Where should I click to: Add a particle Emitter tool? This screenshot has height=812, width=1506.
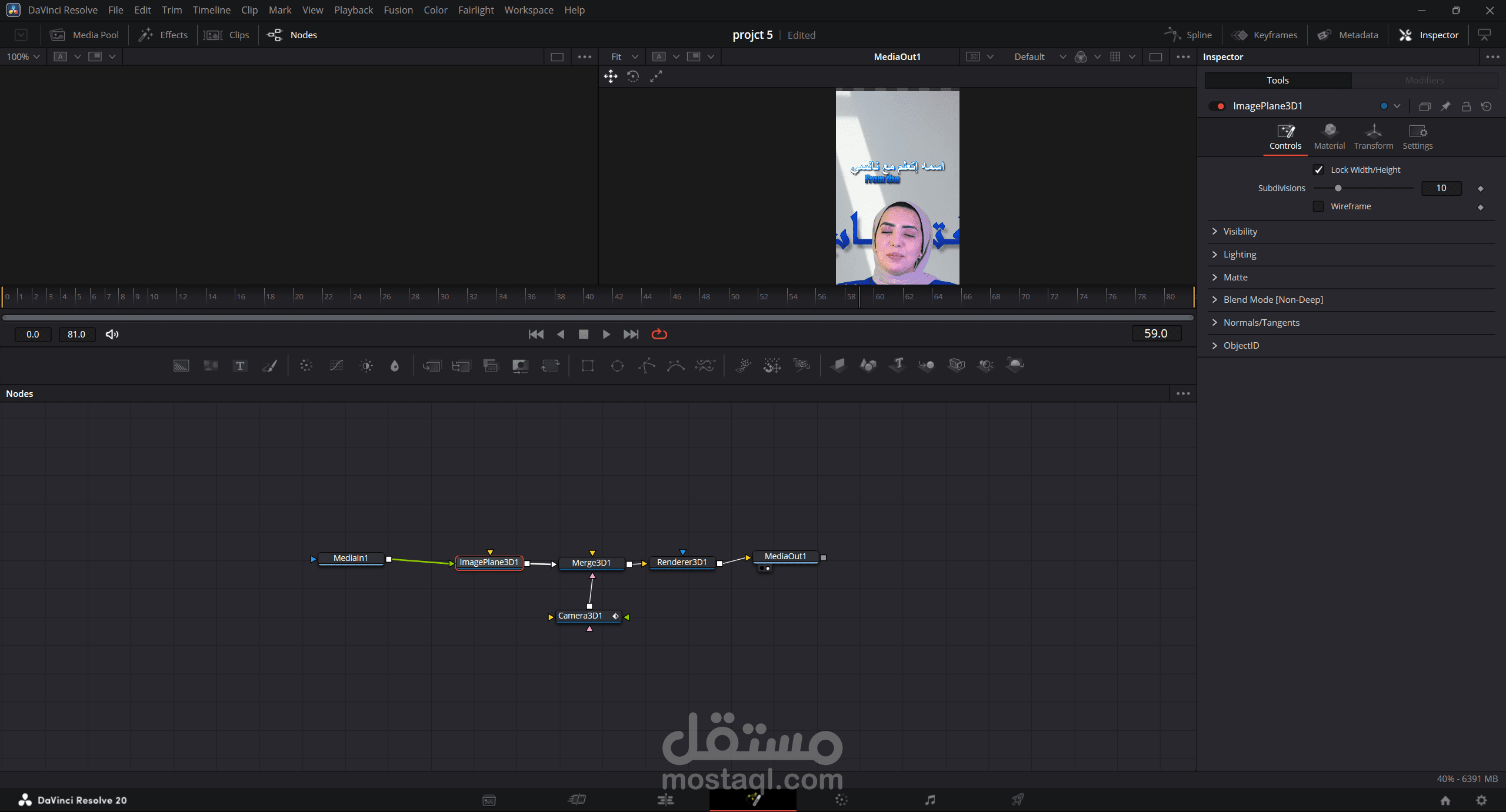tap(744, 366)
